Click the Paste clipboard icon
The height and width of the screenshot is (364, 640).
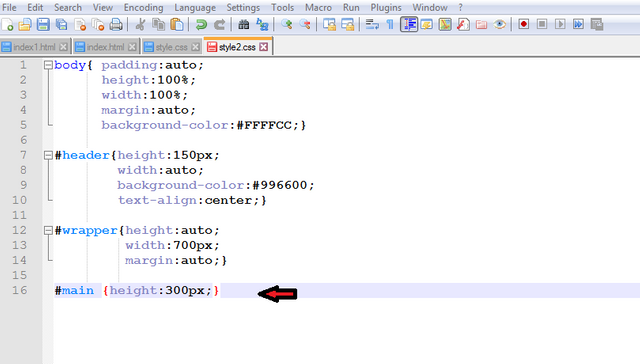(177, 24)
